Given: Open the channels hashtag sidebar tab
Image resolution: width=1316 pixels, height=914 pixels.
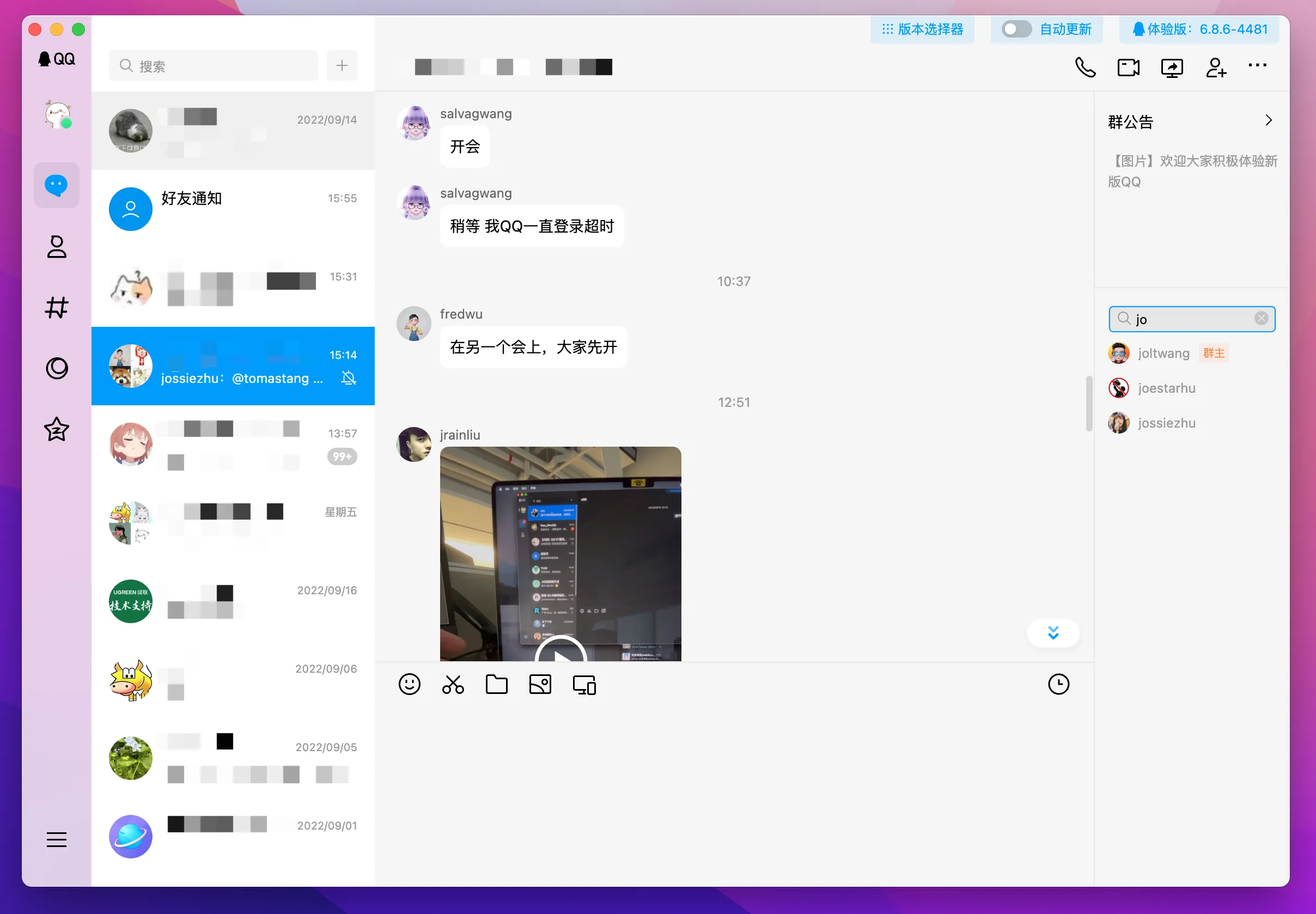Looking at the screenshot, I should click(57, 308).
